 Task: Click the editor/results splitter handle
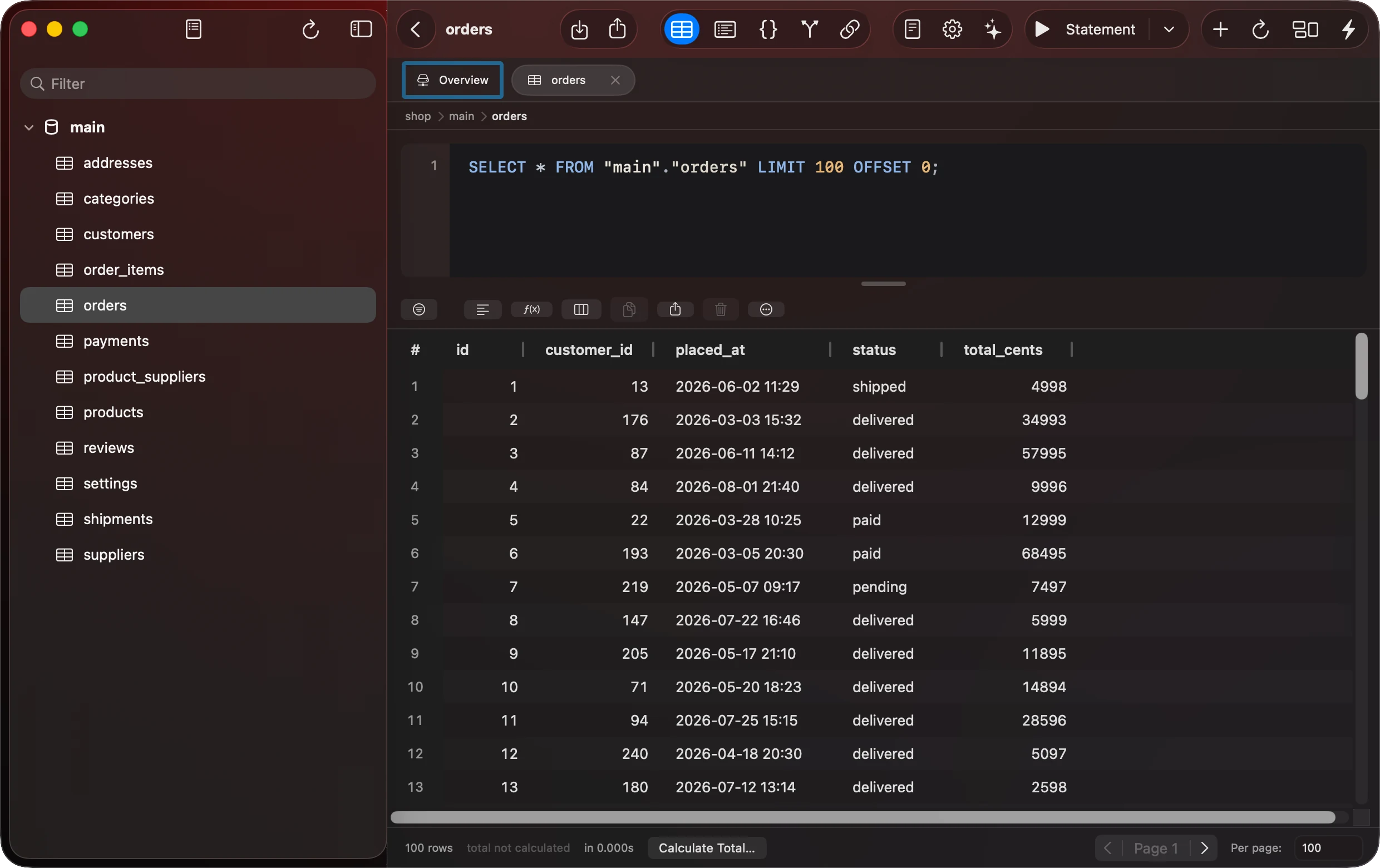tap(883, 284)
